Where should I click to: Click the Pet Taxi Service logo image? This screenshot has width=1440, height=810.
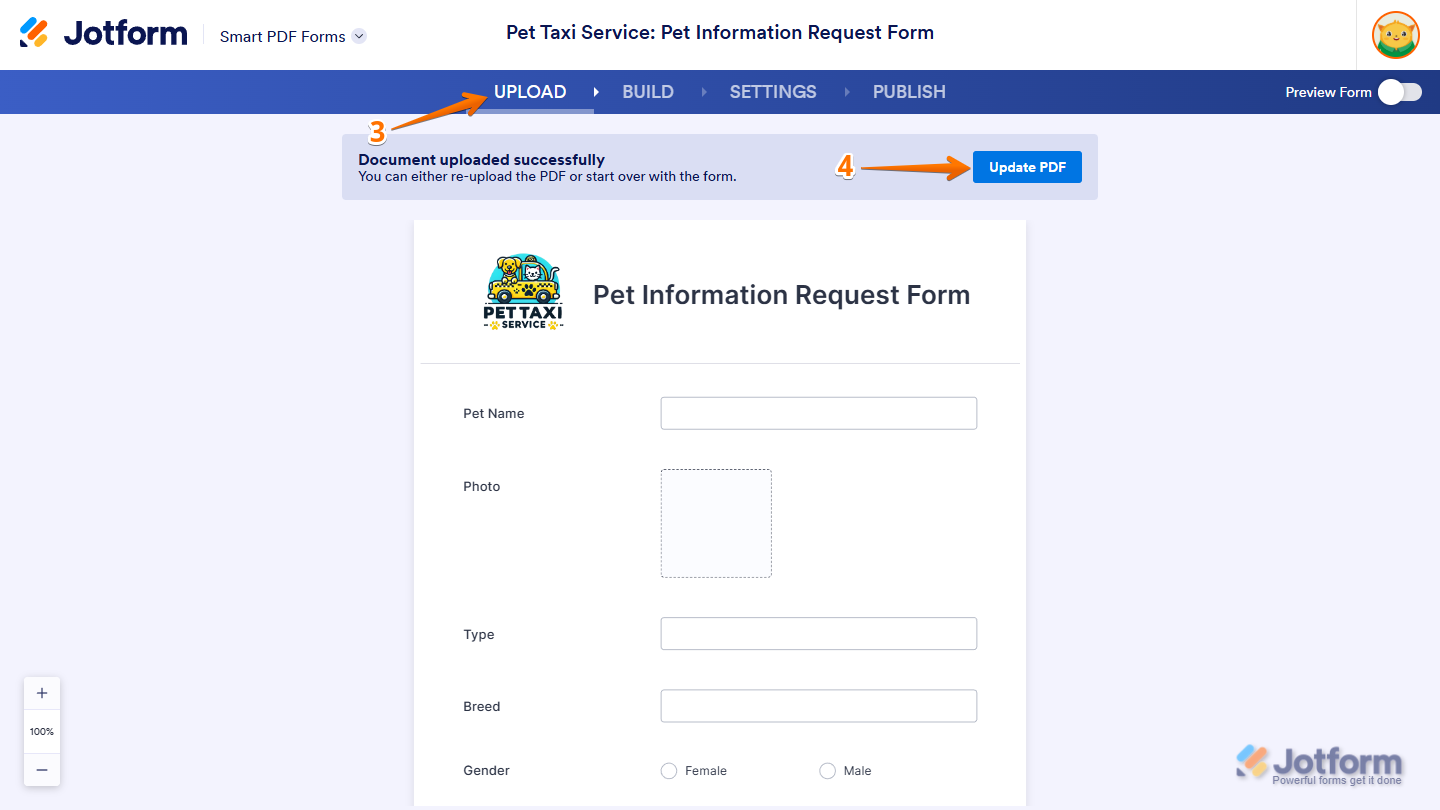click(x=523, y=293)
